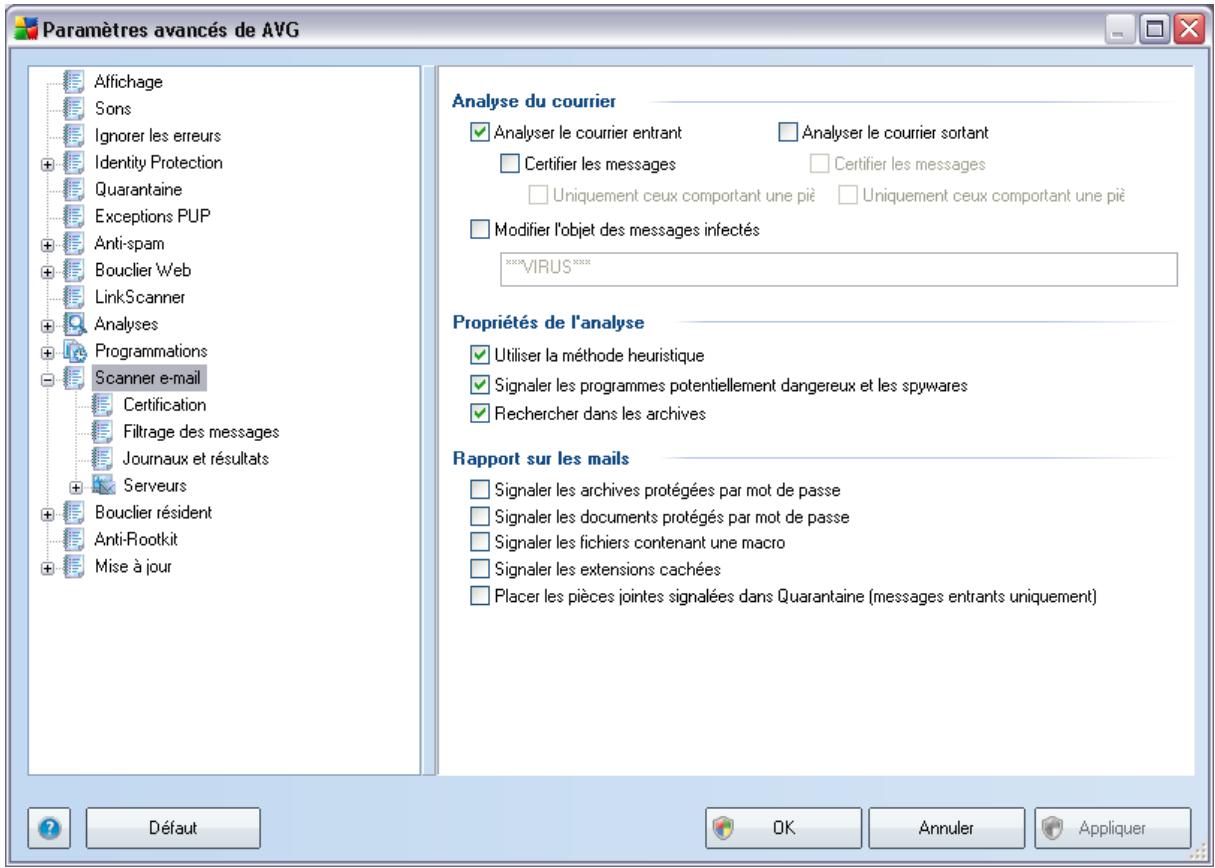Click the Bouclier Web item icon
This screenshot has height=868, width=1215.
point(72,269)
